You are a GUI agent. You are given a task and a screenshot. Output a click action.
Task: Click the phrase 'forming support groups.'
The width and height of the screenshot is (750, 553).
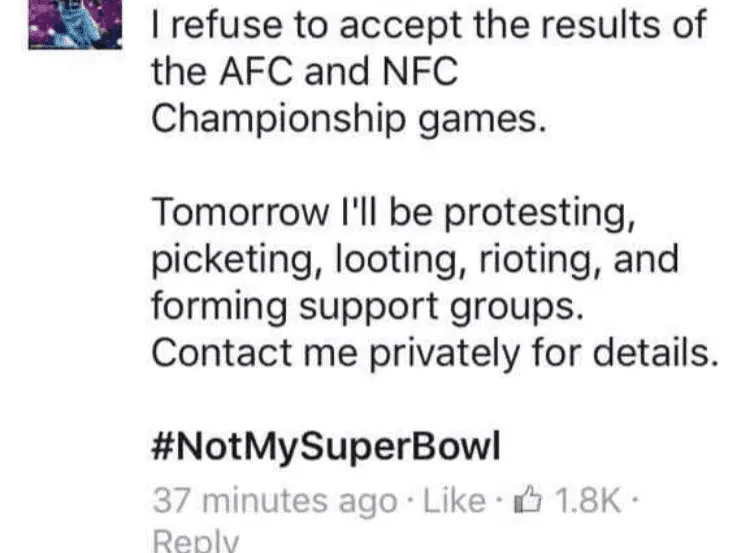tap(366, 306)
